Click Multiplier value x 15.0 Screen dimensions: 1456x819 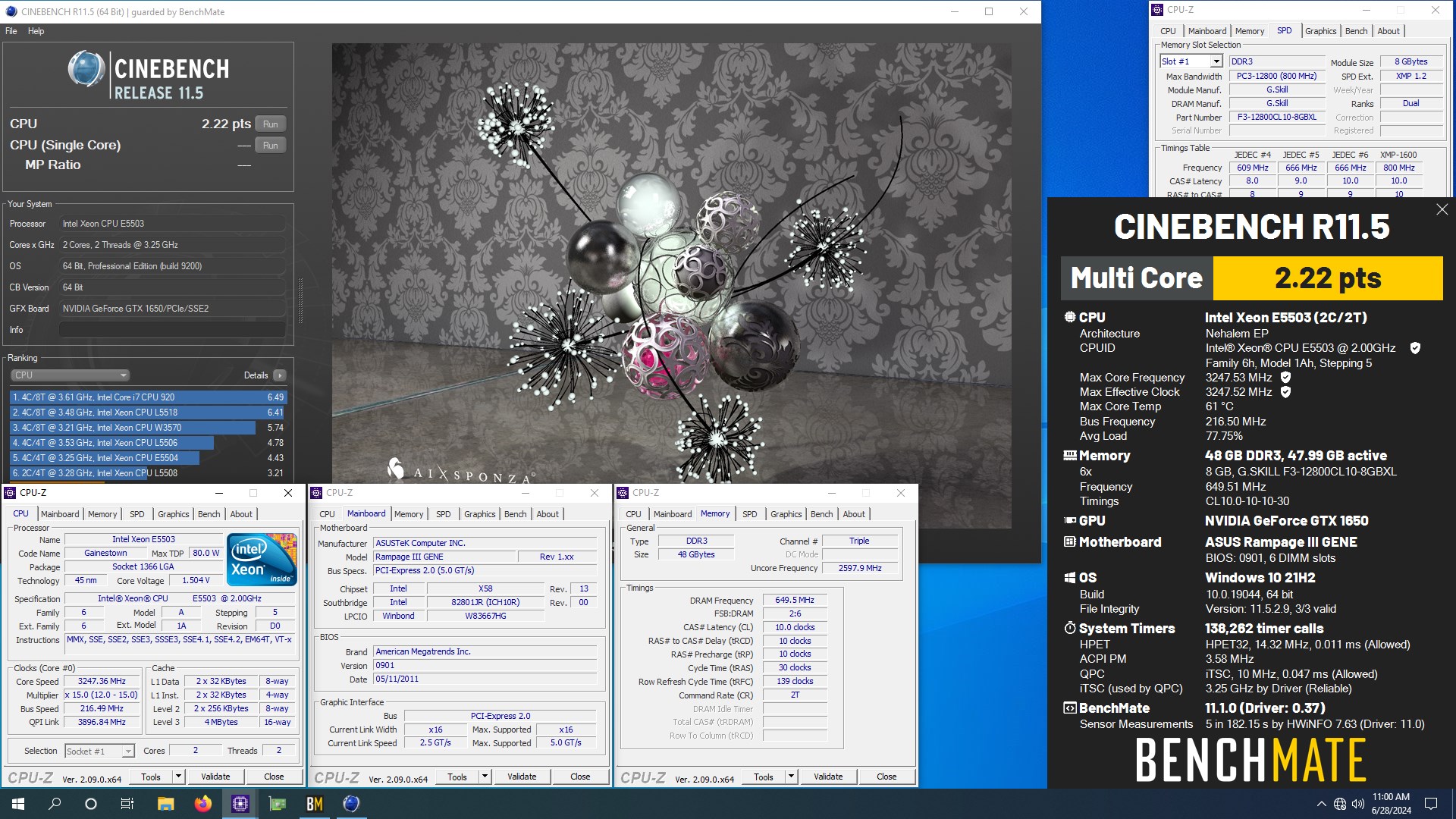pyautogui.click(x=102, y=695)
